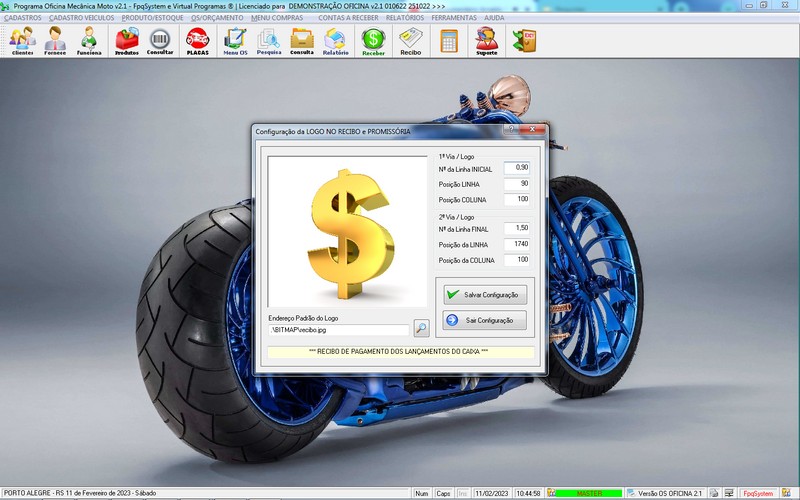Click the Versão OS OFICINA 2.1 status text
The image size is (800, 500).
[x=669, y=493]
